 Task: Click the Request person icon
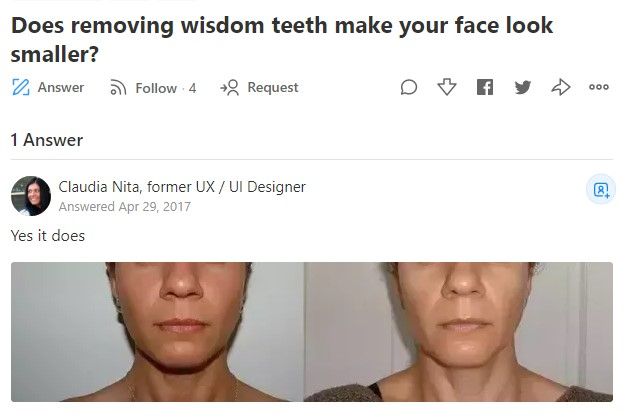pyautogui.click(x=229, y=88)
